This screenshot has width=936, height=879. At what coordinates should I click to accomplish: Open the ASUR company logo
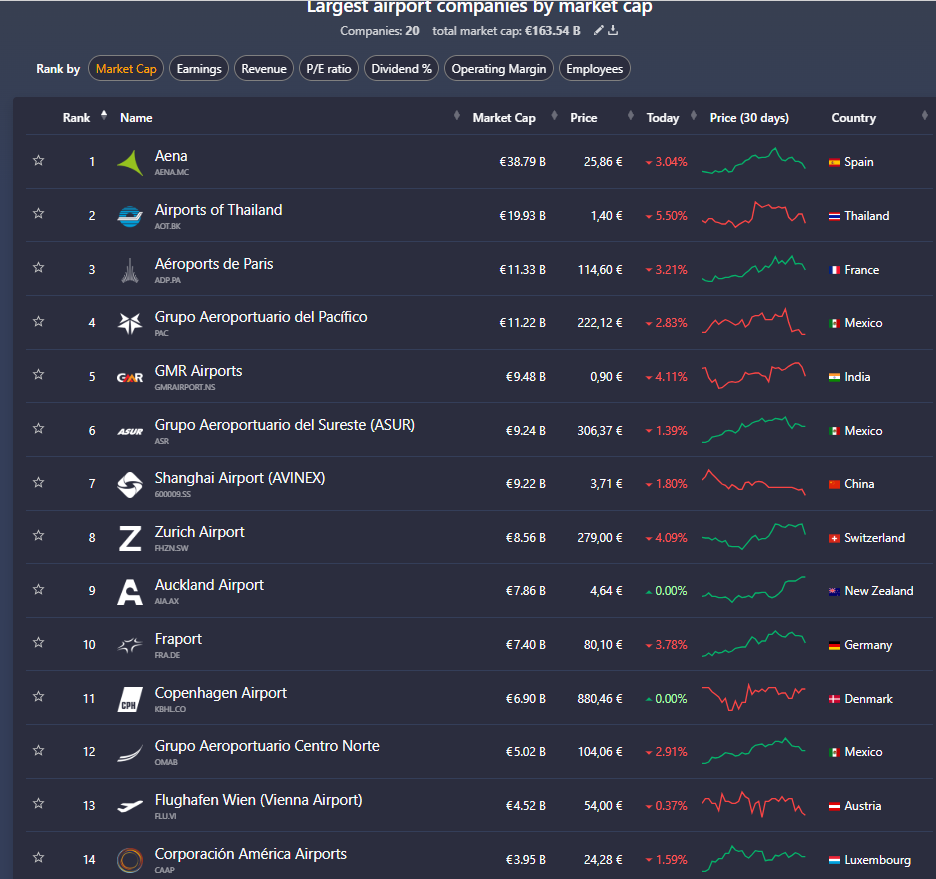(x=130, y=431)
